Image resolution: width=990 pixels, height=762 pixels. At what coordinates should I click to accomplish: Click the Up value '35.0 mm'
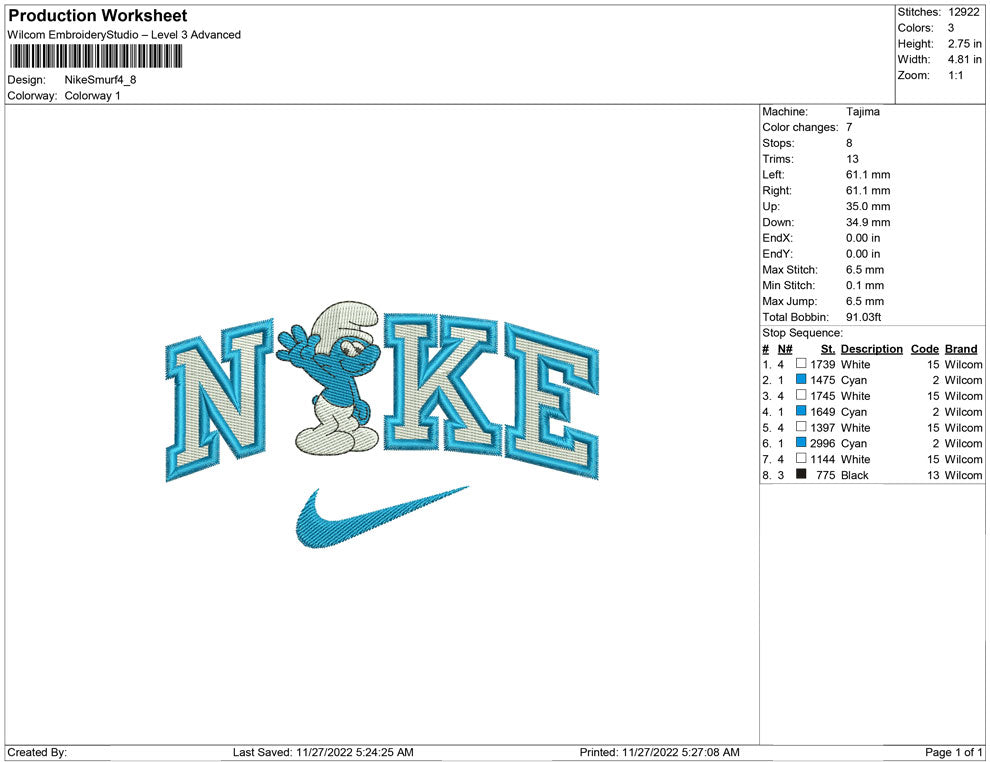[x=868, y=206]
